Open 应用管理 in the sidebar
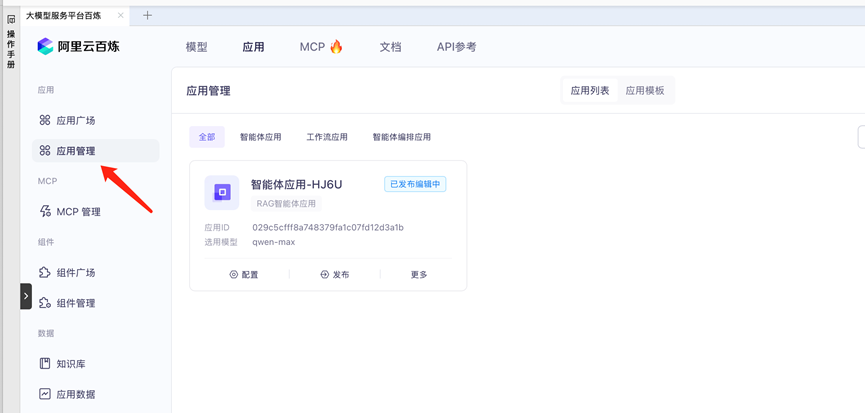 (x=95, y=151)
